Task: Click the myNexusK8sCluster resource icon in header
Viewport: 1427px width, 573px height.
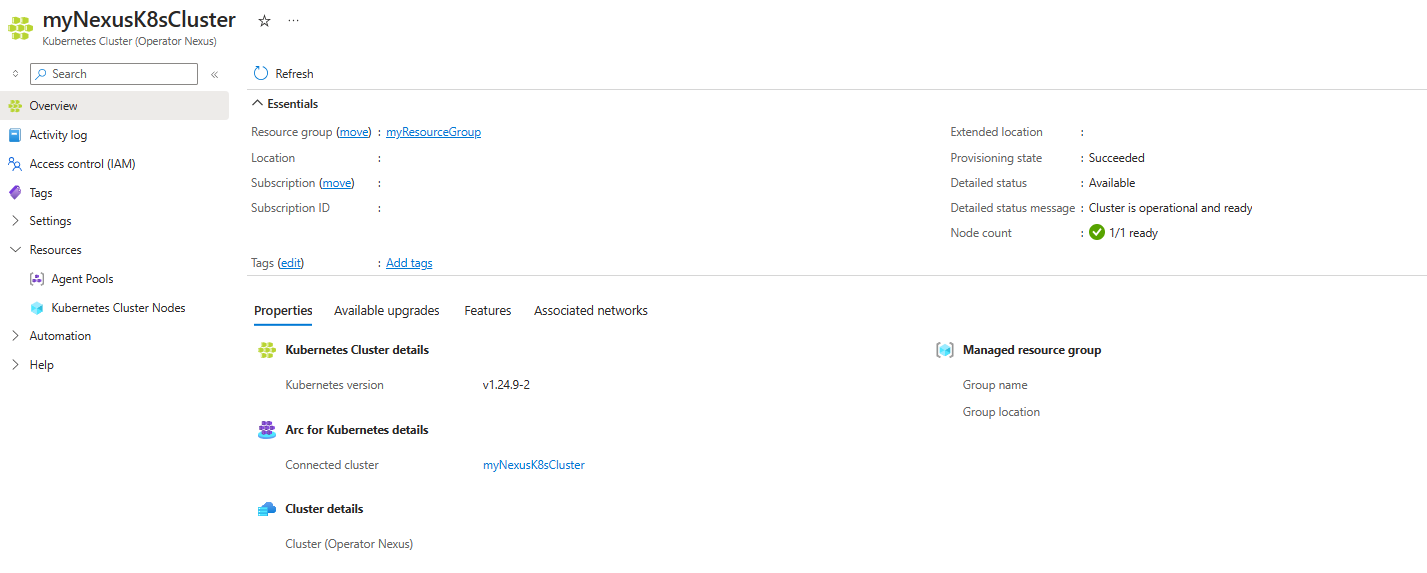Action: click(20, 28)
